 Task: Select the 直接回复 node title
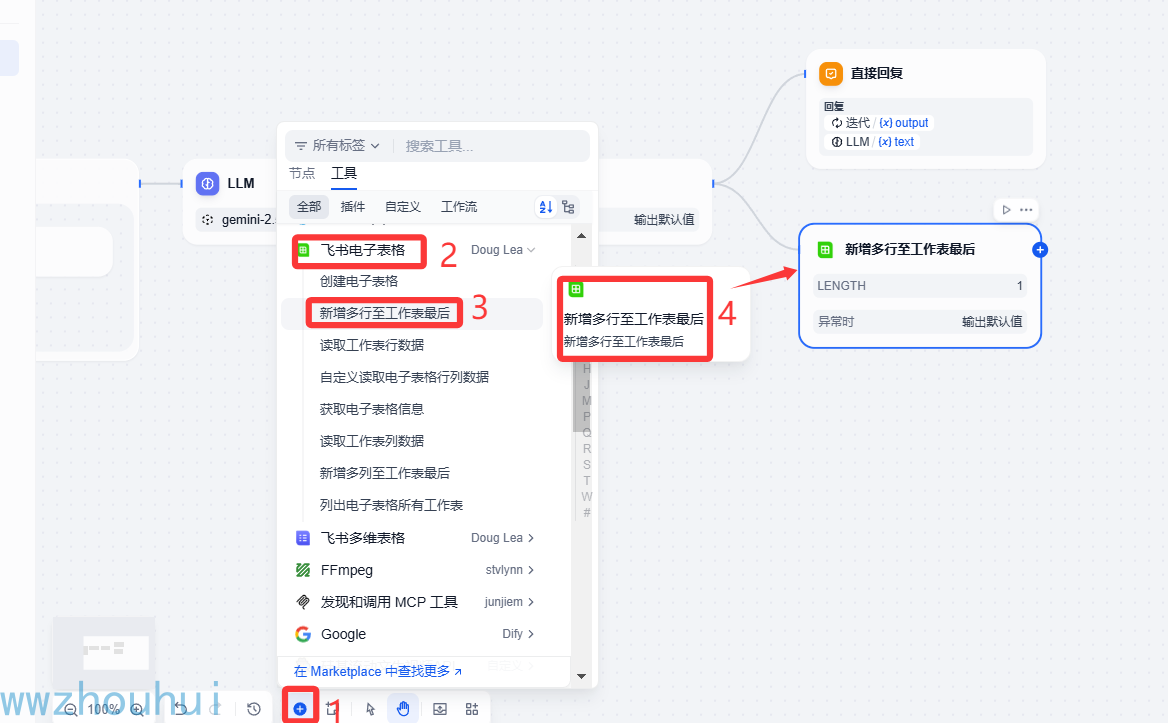877,74
